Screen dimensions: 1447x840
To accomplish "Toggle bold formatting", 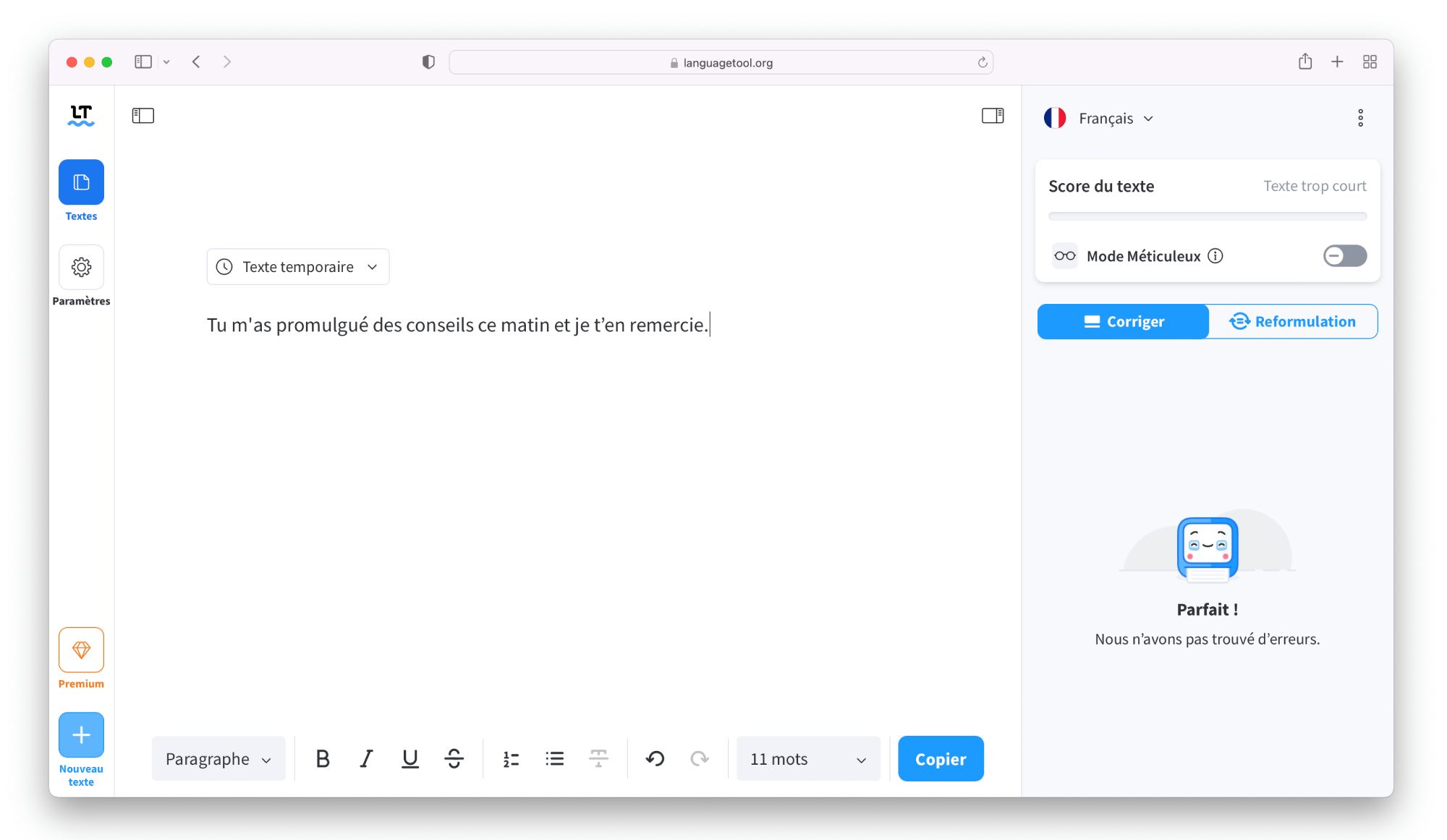I will pyautogui.click(x=323, y=758).
